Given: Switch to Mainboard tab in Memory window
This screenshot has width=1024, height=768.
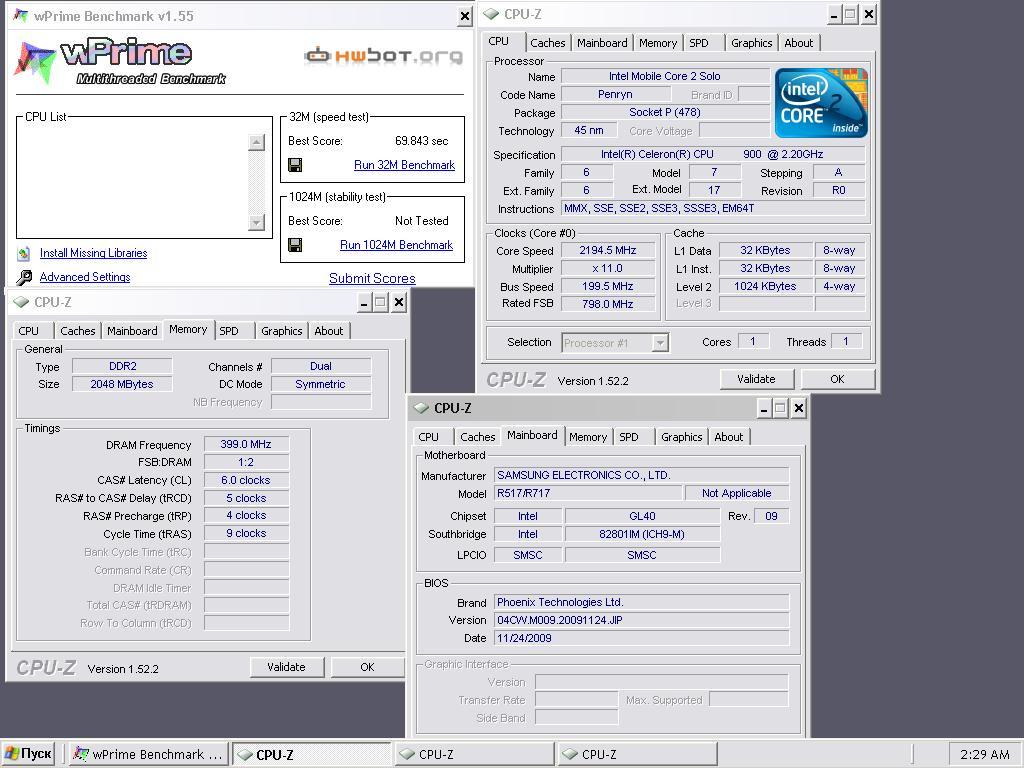Looking at the screenshot, I should pos(132,331).
